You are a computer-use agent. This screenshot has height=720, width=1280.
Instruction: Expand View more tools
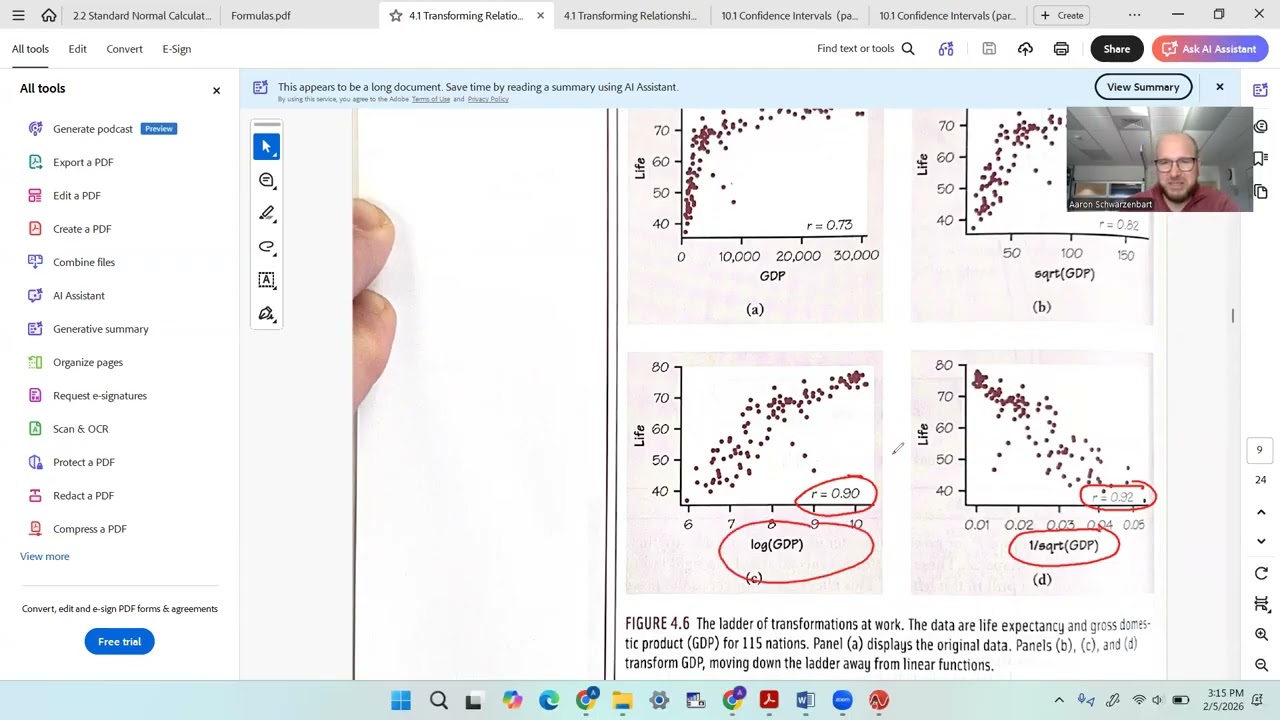tap(45, 556)
